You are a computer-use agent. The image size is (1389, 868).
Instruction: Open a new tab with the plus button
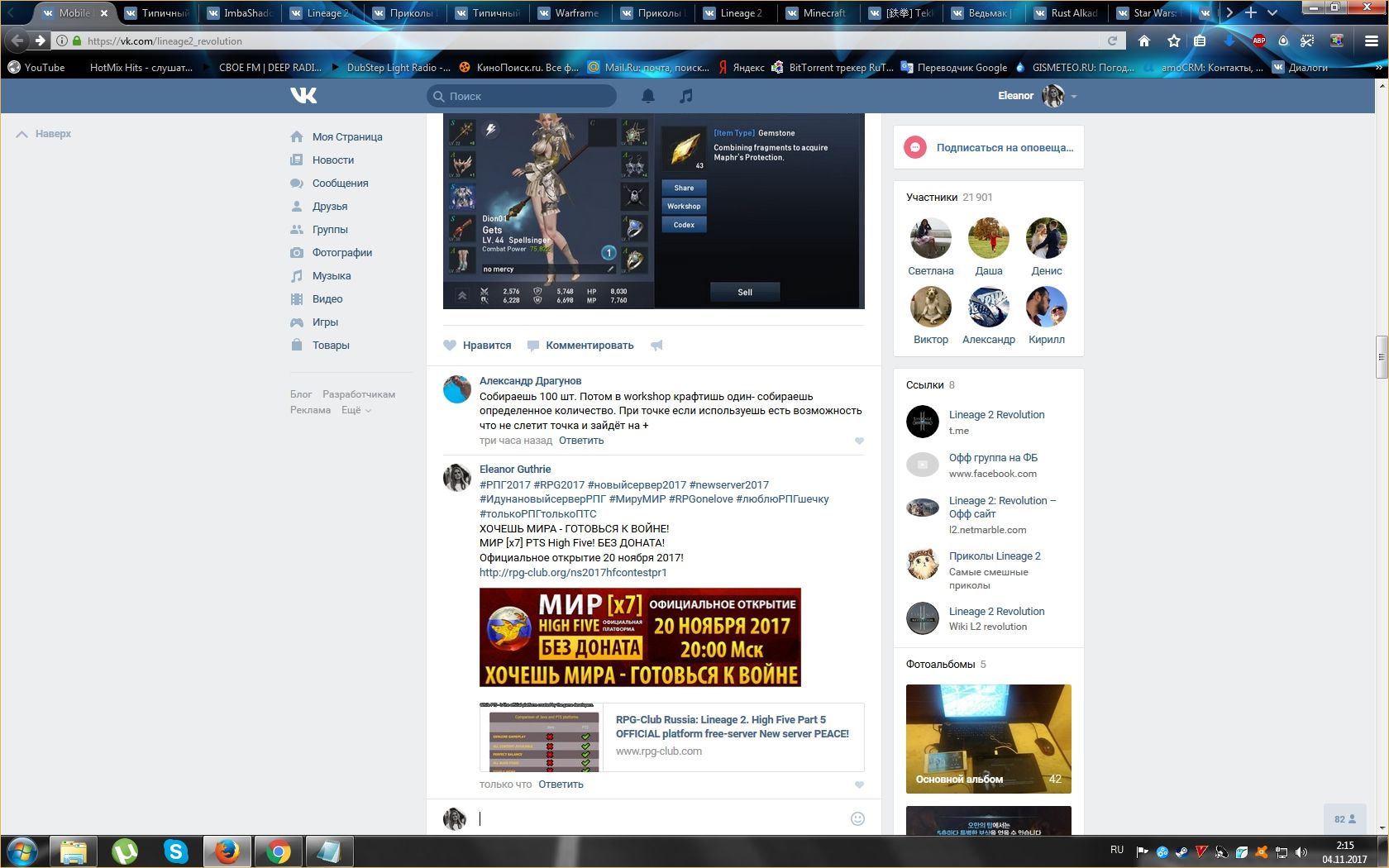pyautogui.click(x=1251, y=12)
